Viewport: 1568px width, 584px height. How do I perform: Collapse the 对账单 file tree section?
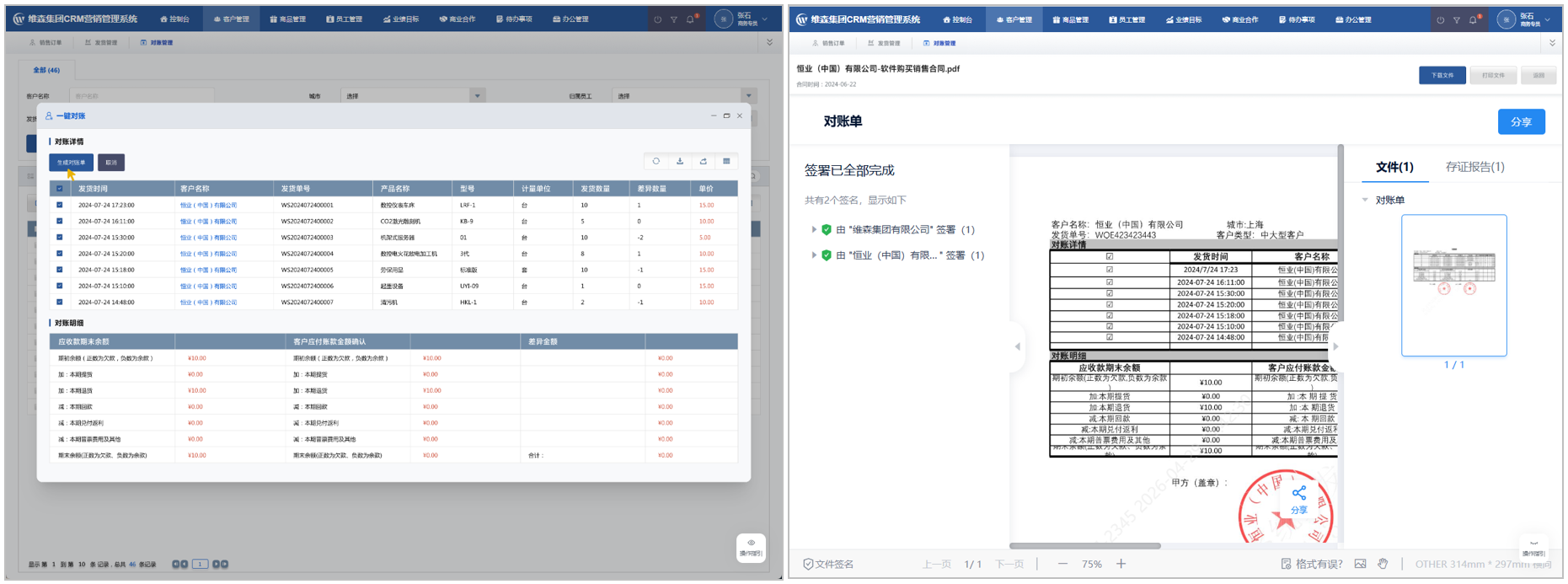pos(1365,200)
